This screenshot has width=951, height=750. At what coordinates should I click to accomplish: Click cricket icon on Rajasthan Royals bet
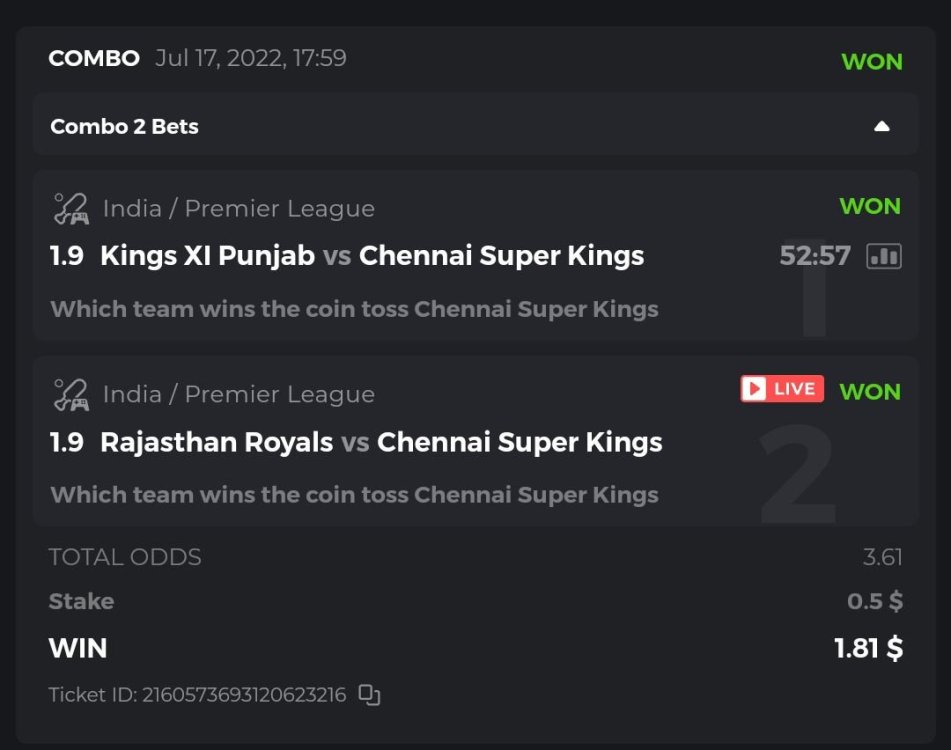71,395
